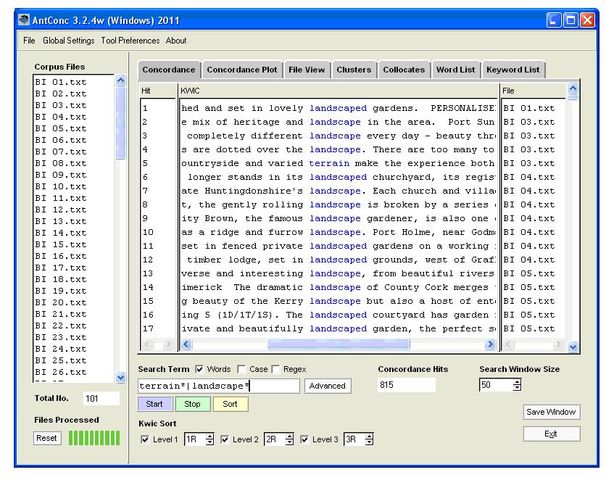
Task: Click 'landscape' keyword in hit 9 gardener line
Action: [x=335, y=219]
